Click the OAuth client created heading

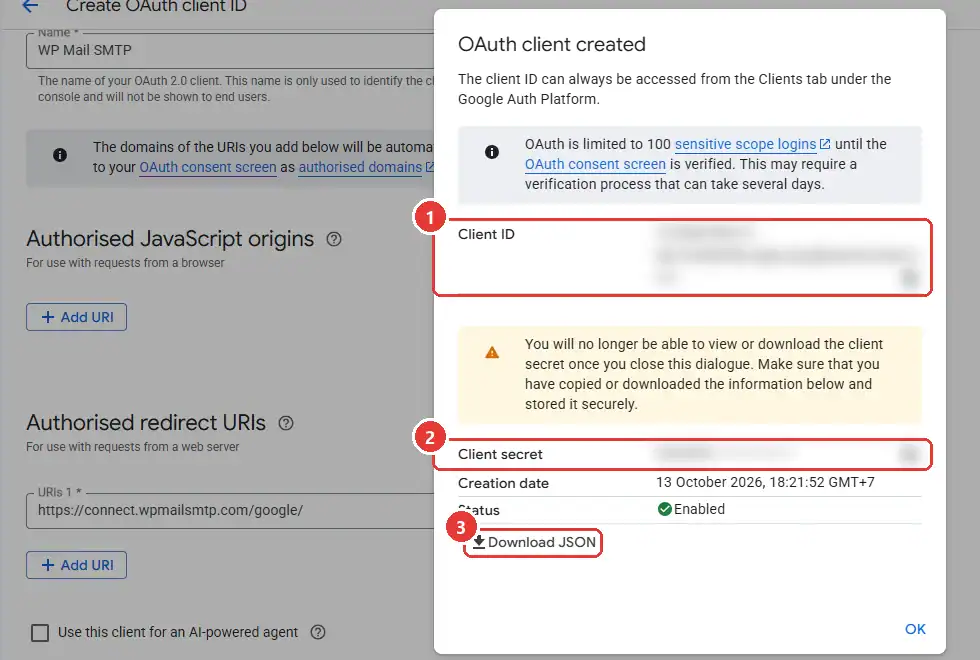(552, 44)
